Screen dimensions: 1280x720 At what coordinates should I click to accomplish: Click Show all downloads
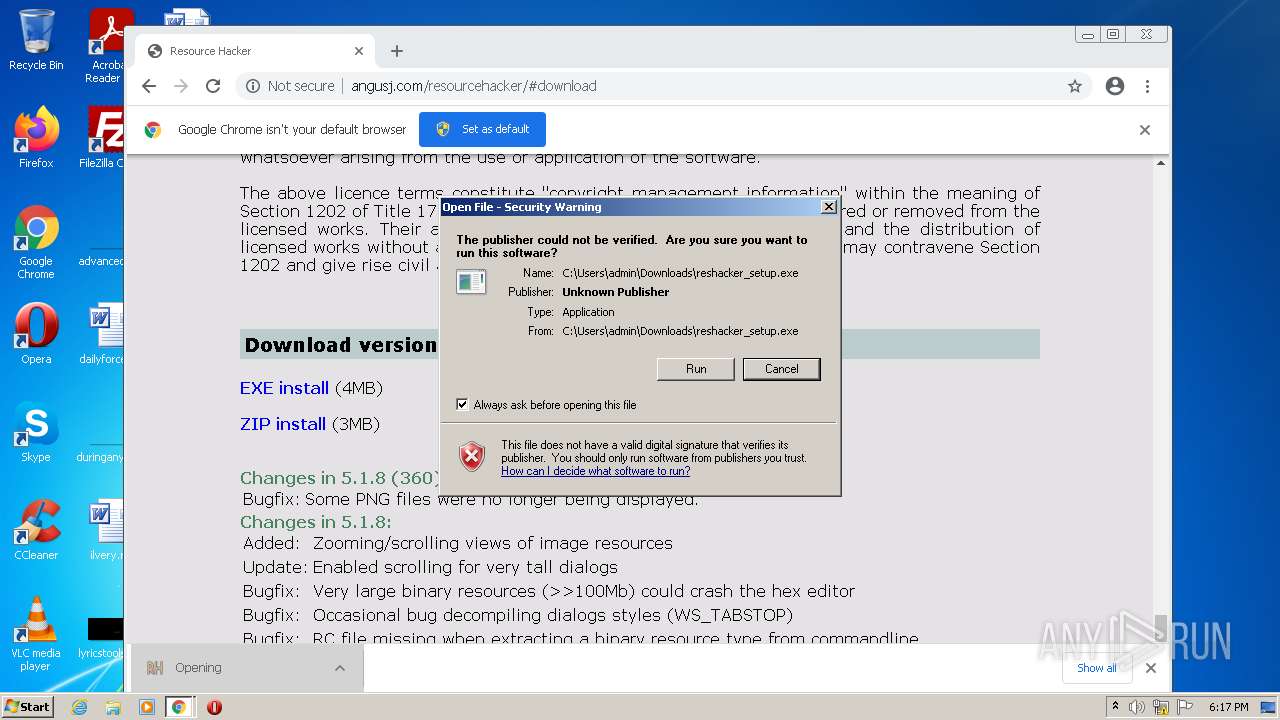pyautogui.click(x=1096, y=668)
